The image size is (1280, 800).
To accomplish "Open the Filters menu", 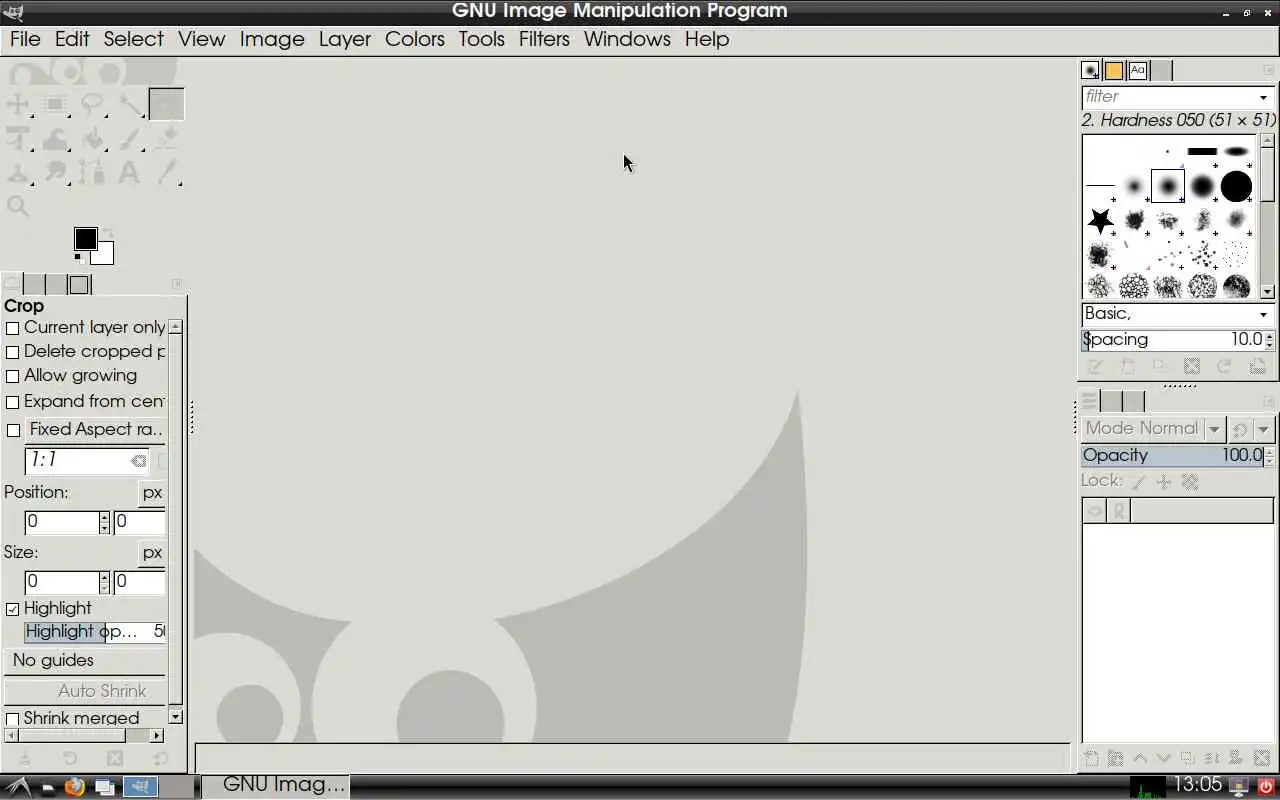I will tap(544, 39).
